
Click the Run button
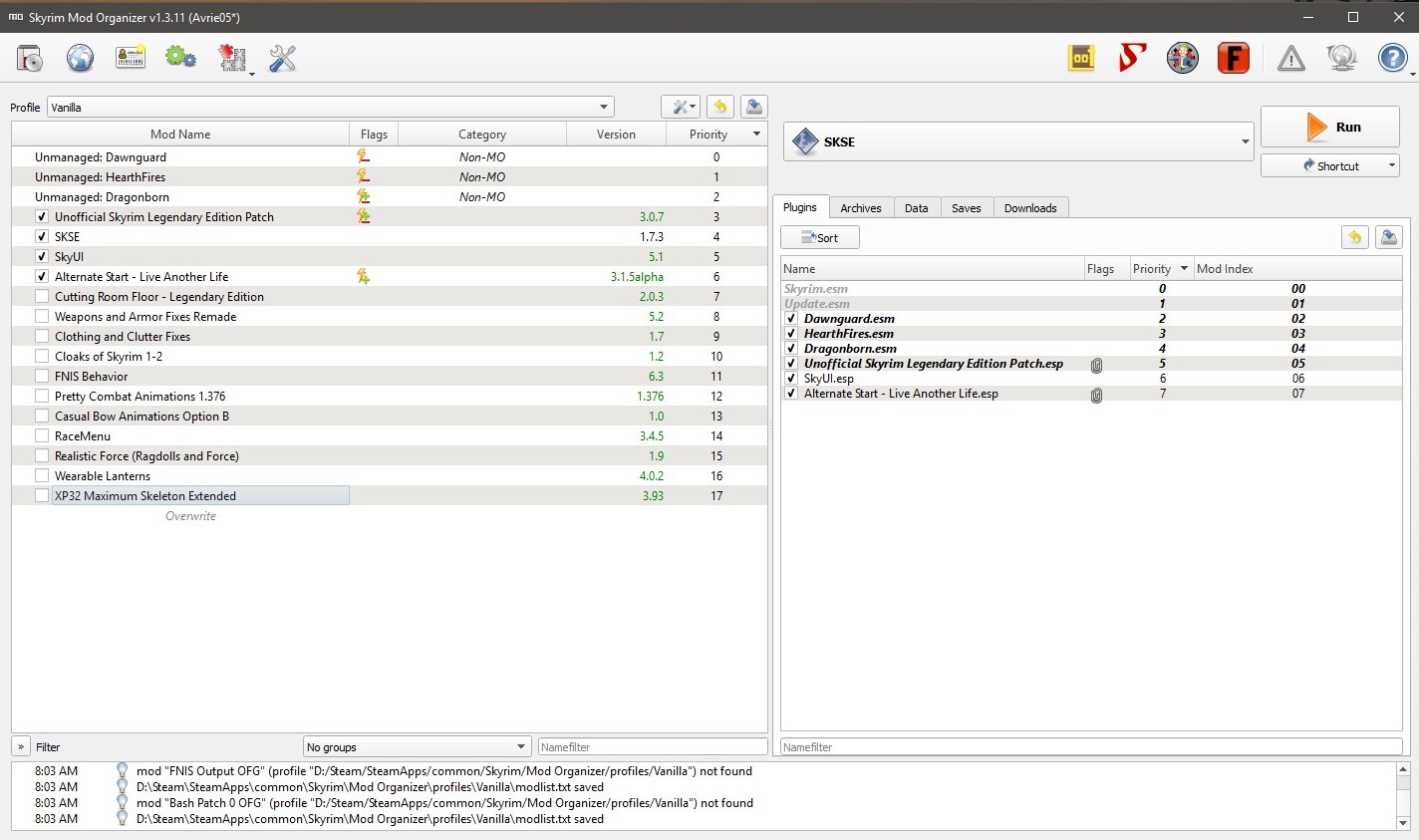tap(1329, 127)
